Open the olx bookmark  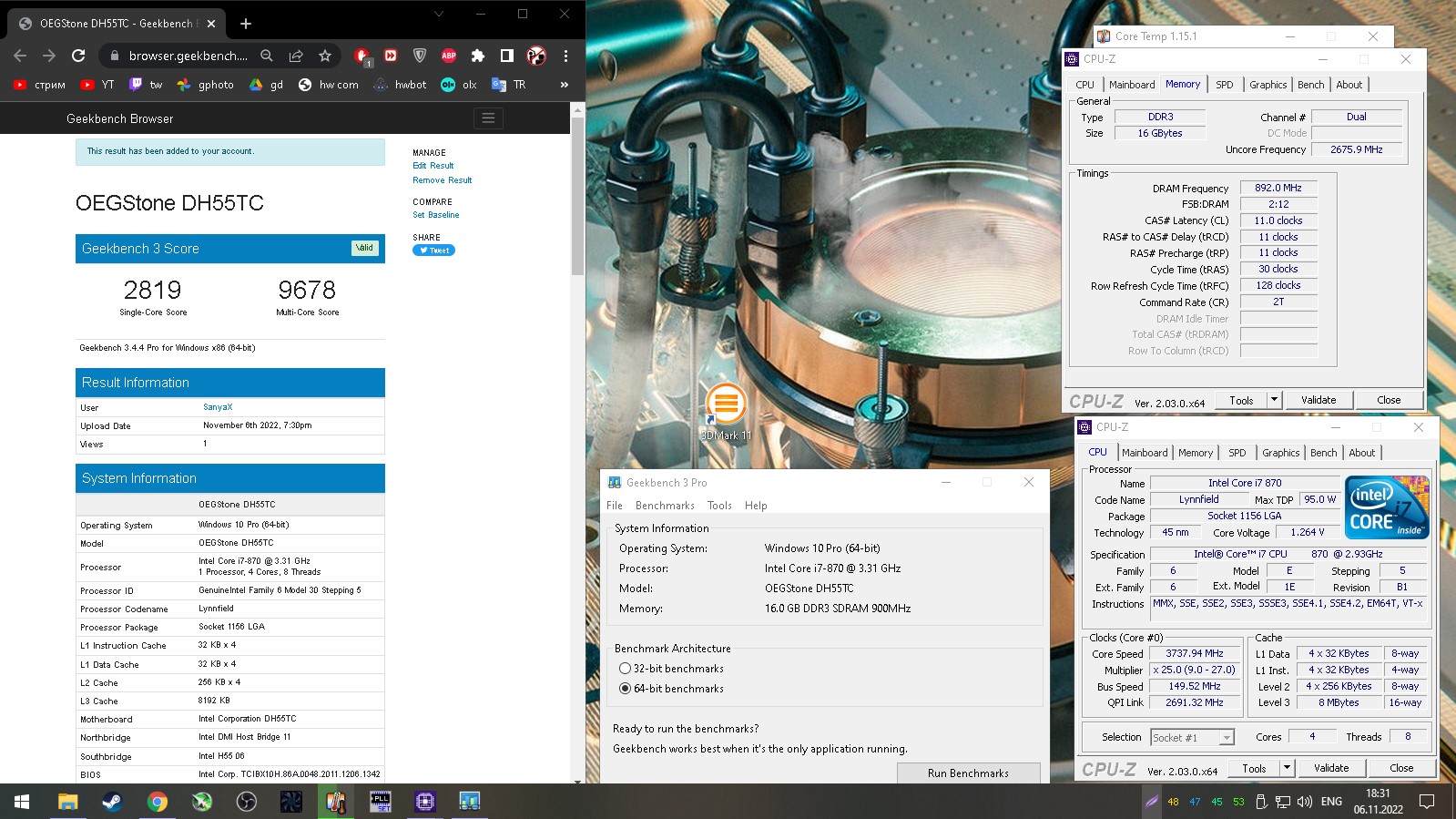459,85
